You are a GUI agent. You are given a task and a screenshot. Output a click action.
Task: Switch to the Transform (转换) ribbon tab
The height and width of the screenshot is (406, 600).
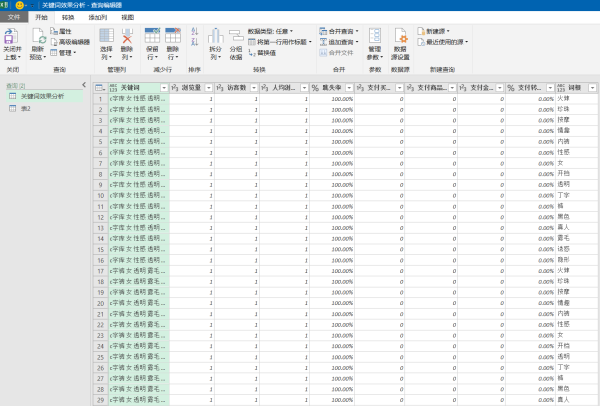[68, 17]
